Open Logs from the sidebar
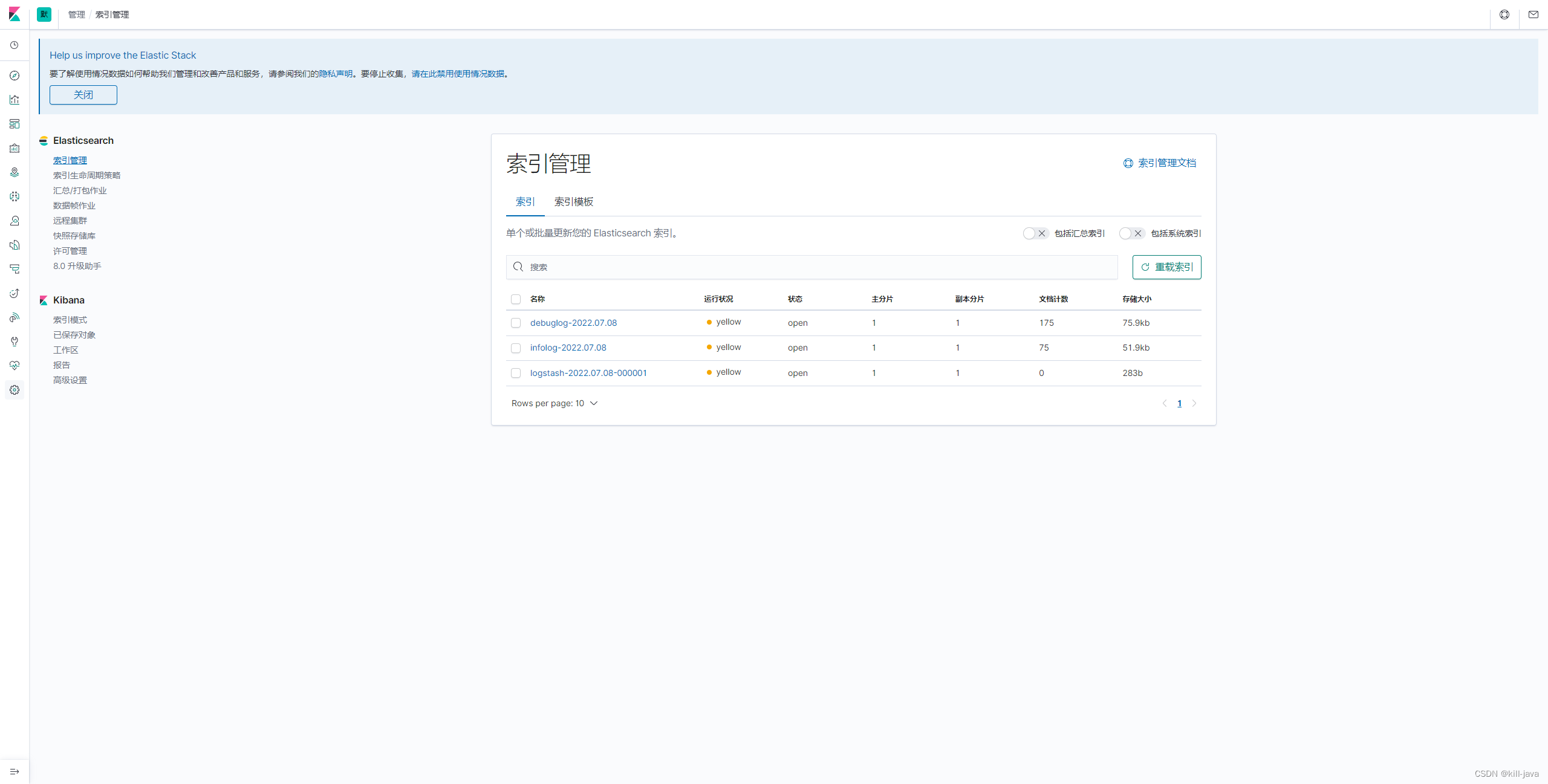The image size is (1548, 784). 15,245
